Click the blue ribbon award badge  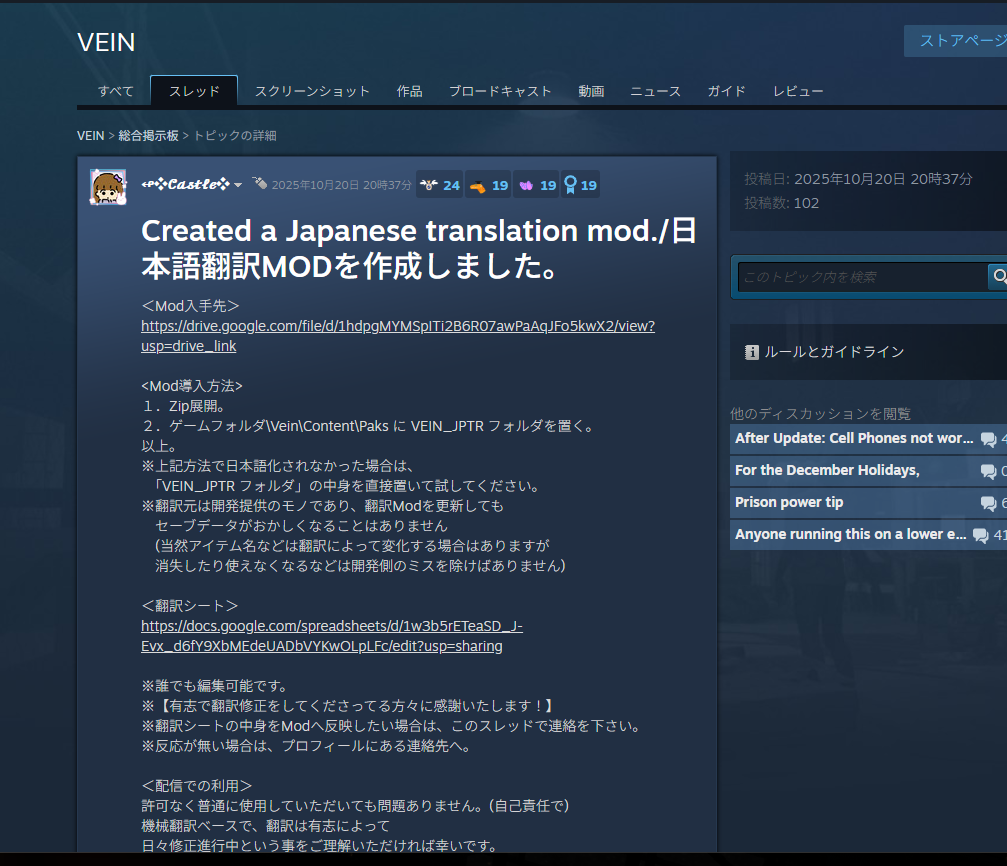(580, 185)
